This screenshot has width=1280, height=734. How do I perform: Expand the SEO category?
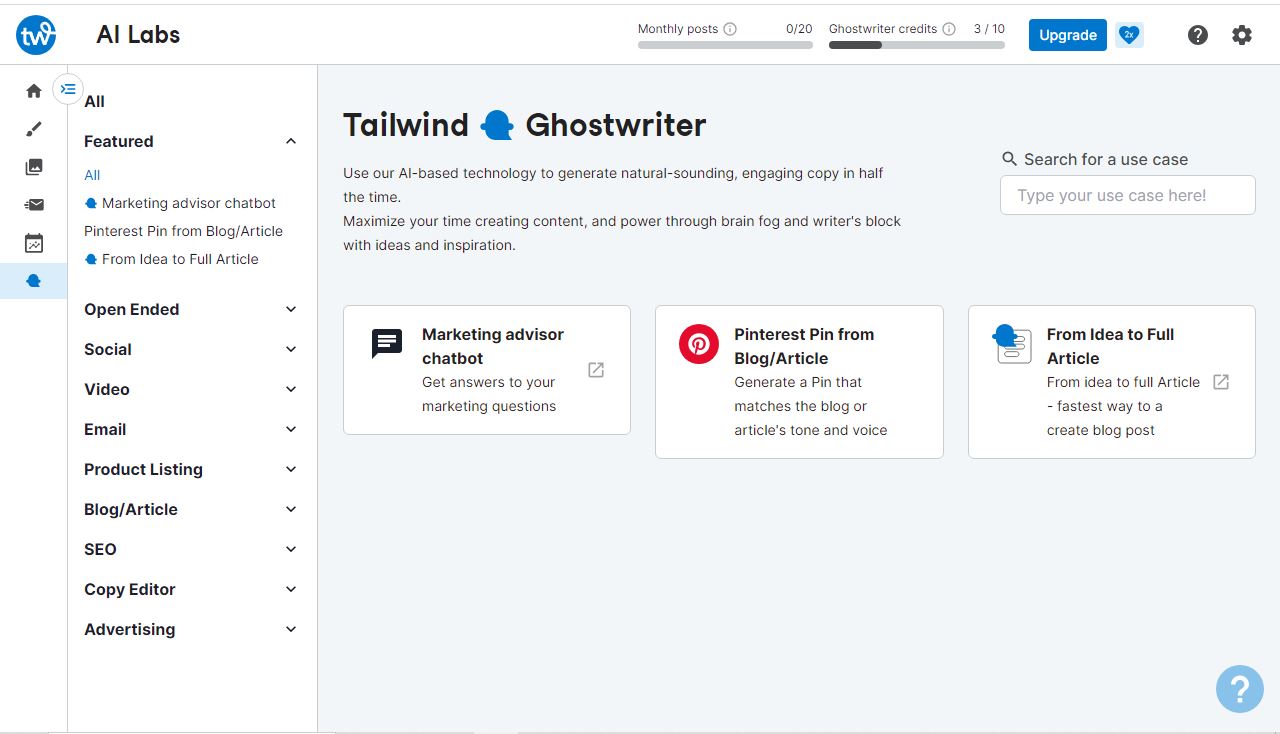pos(291,549)
